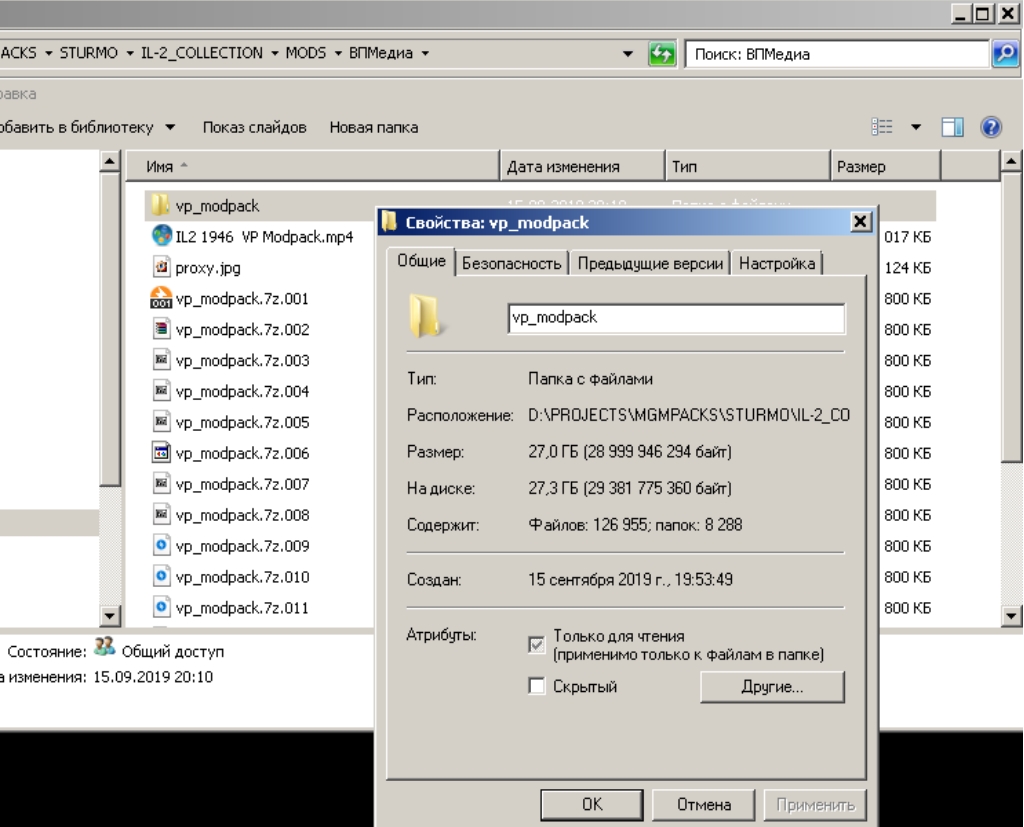
Task: Click the folder icon in the properties title bar
Action: click(389, 221)
